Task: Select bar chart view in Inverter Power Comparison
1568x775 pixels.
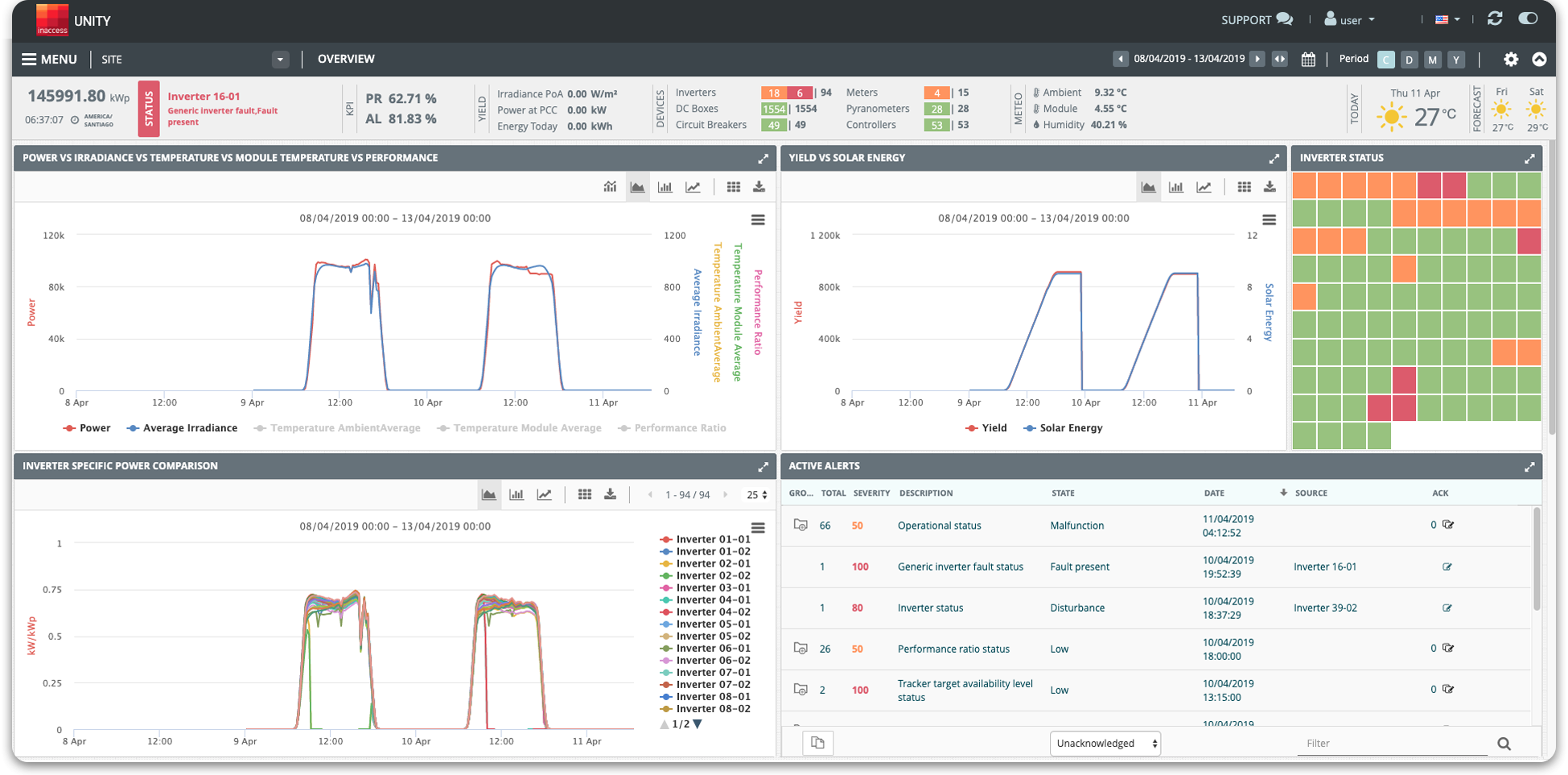Action: tap(516, 494)
